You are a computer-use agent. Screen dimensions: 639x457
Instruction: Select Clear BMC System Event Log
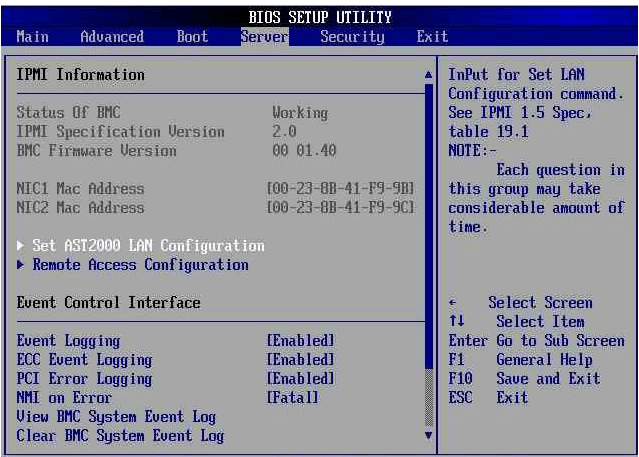[120, 436]
